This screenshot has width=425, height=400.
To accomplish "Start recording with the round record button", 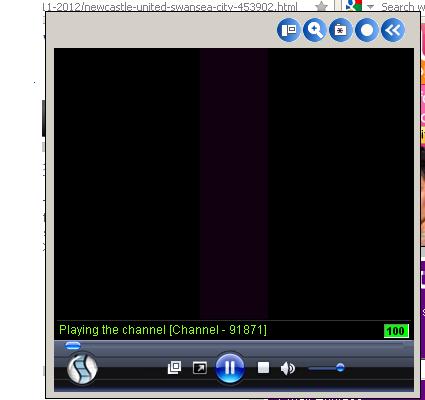I will tap(367, 30).
